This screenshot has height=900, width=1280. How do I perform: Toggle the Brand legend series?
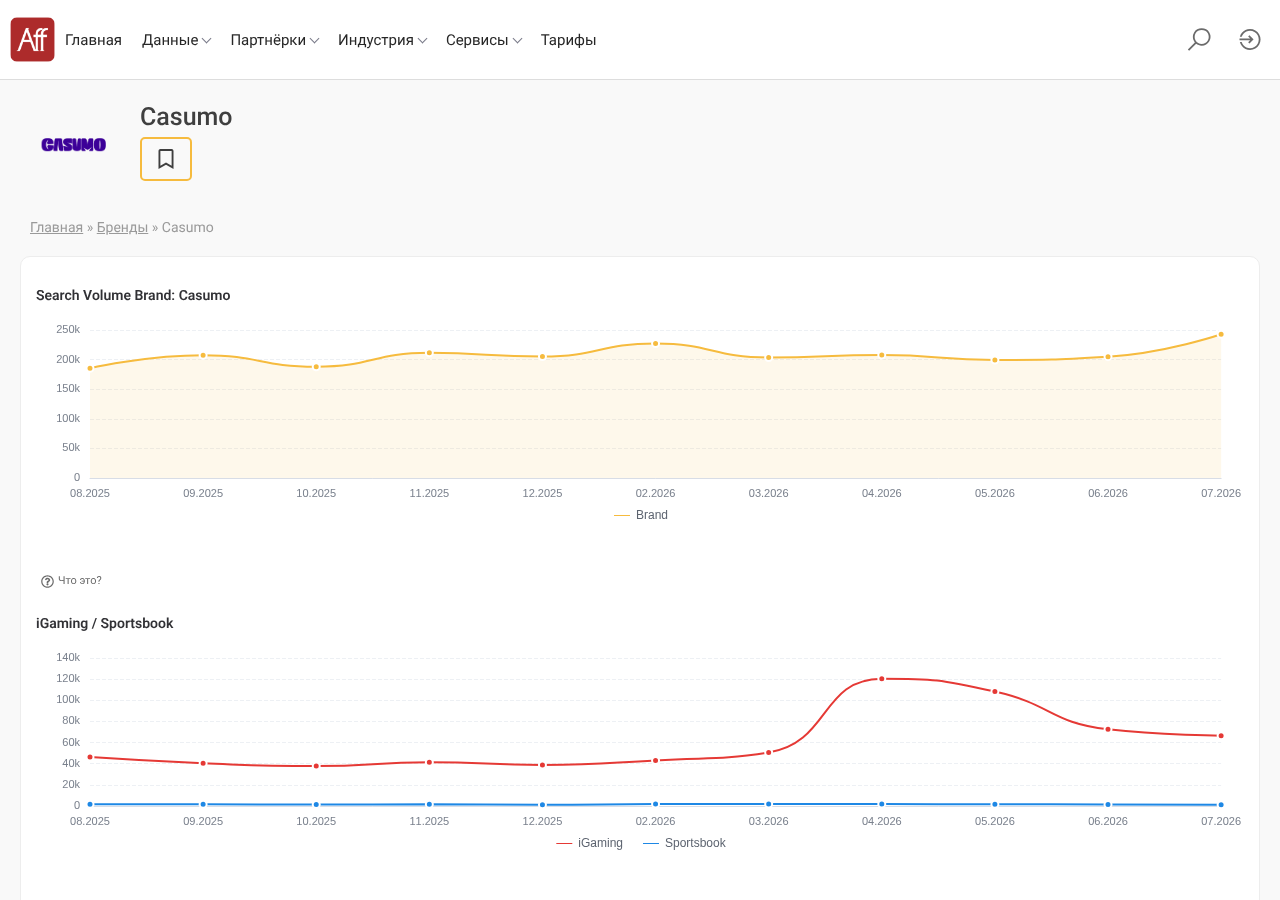[641, 515]
